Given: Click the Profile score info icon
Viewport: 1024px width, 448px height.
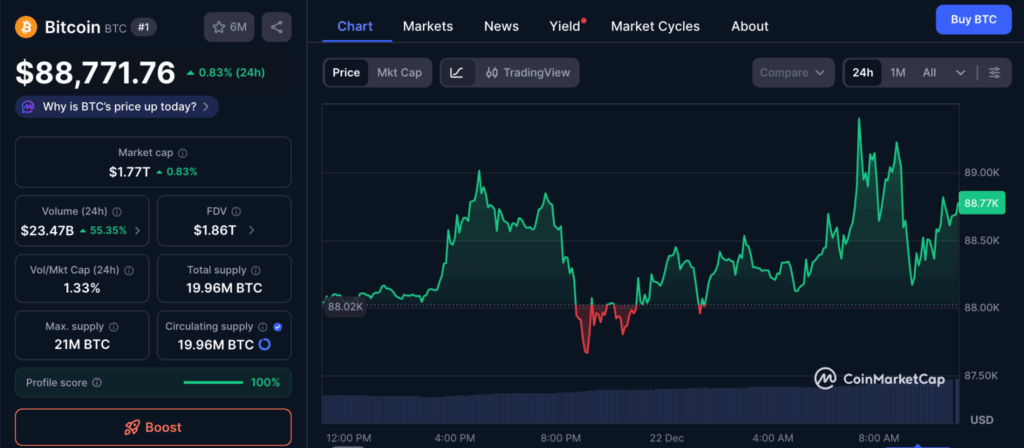Looking at the screenshot, I should [97, 382].
